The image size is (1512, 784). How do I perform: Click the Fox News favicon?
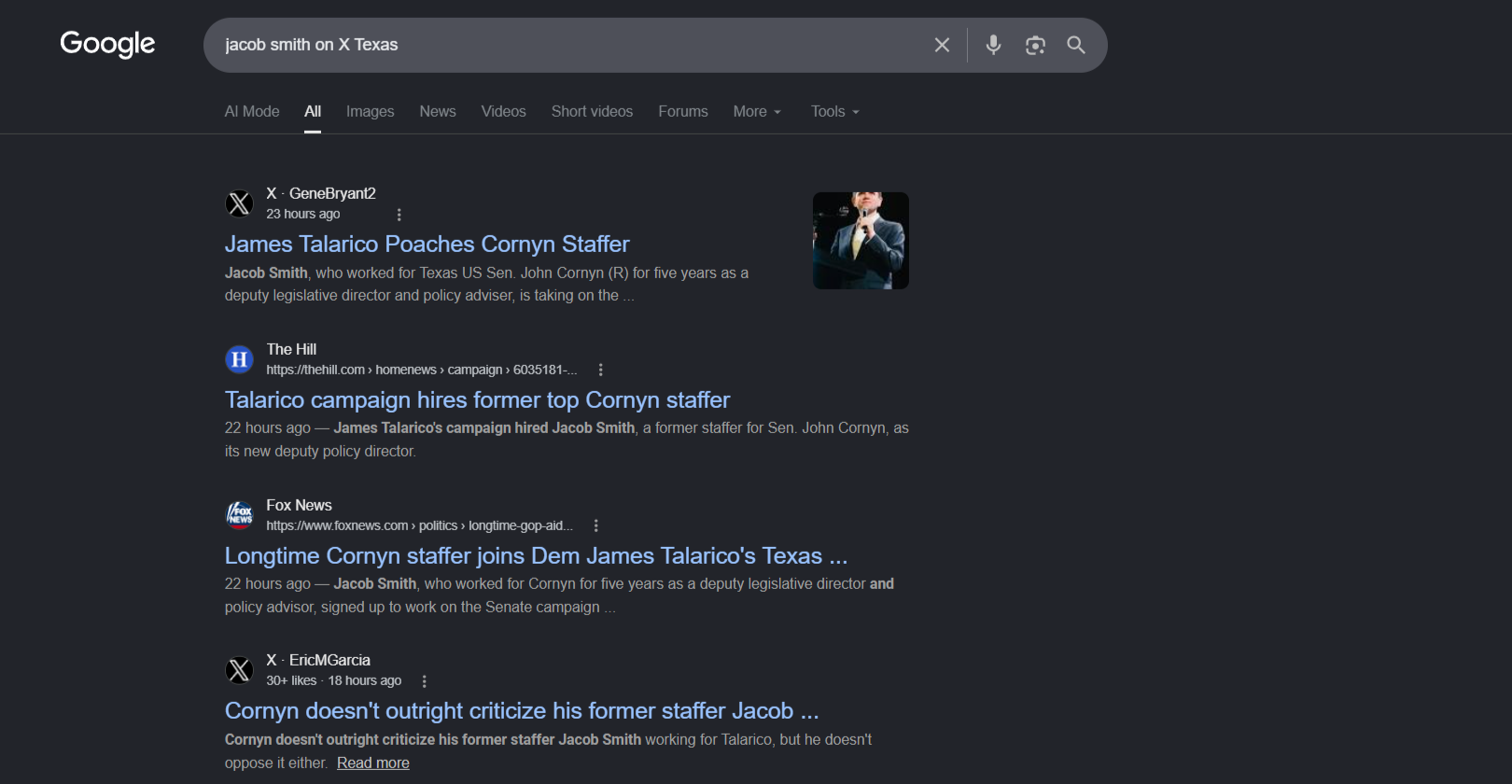[x=240, y=515]
